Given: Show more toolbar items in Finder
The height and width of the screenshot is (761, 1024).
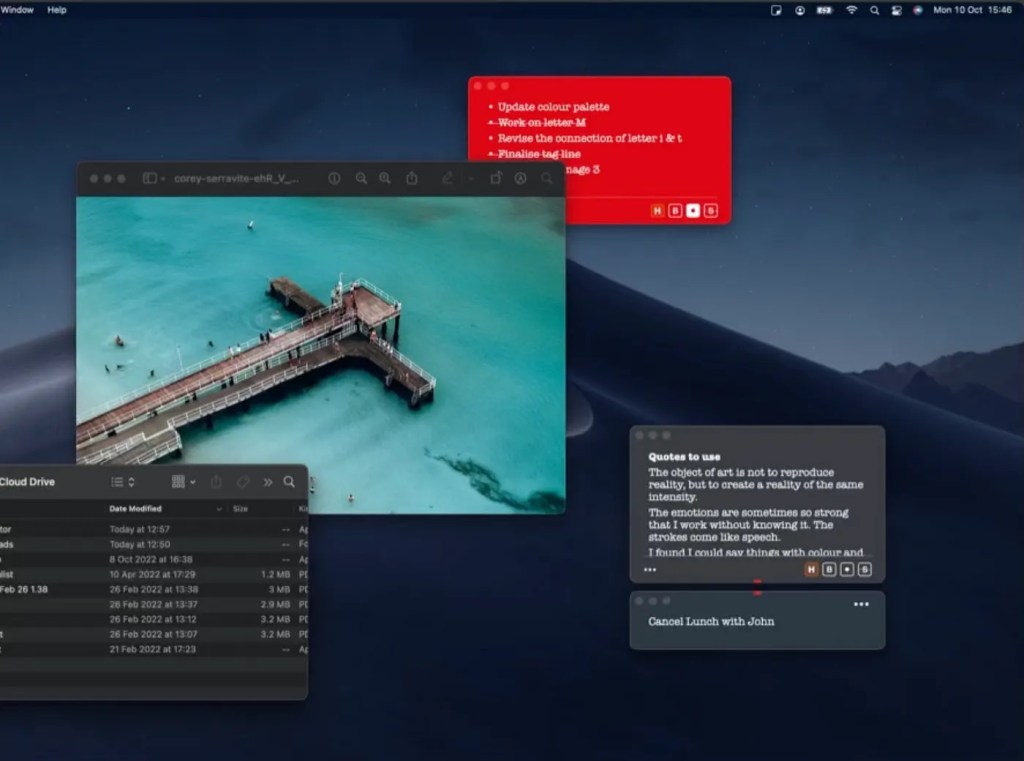Looking at the screenshot, I should pyautogui.click(x=268, y=482).
